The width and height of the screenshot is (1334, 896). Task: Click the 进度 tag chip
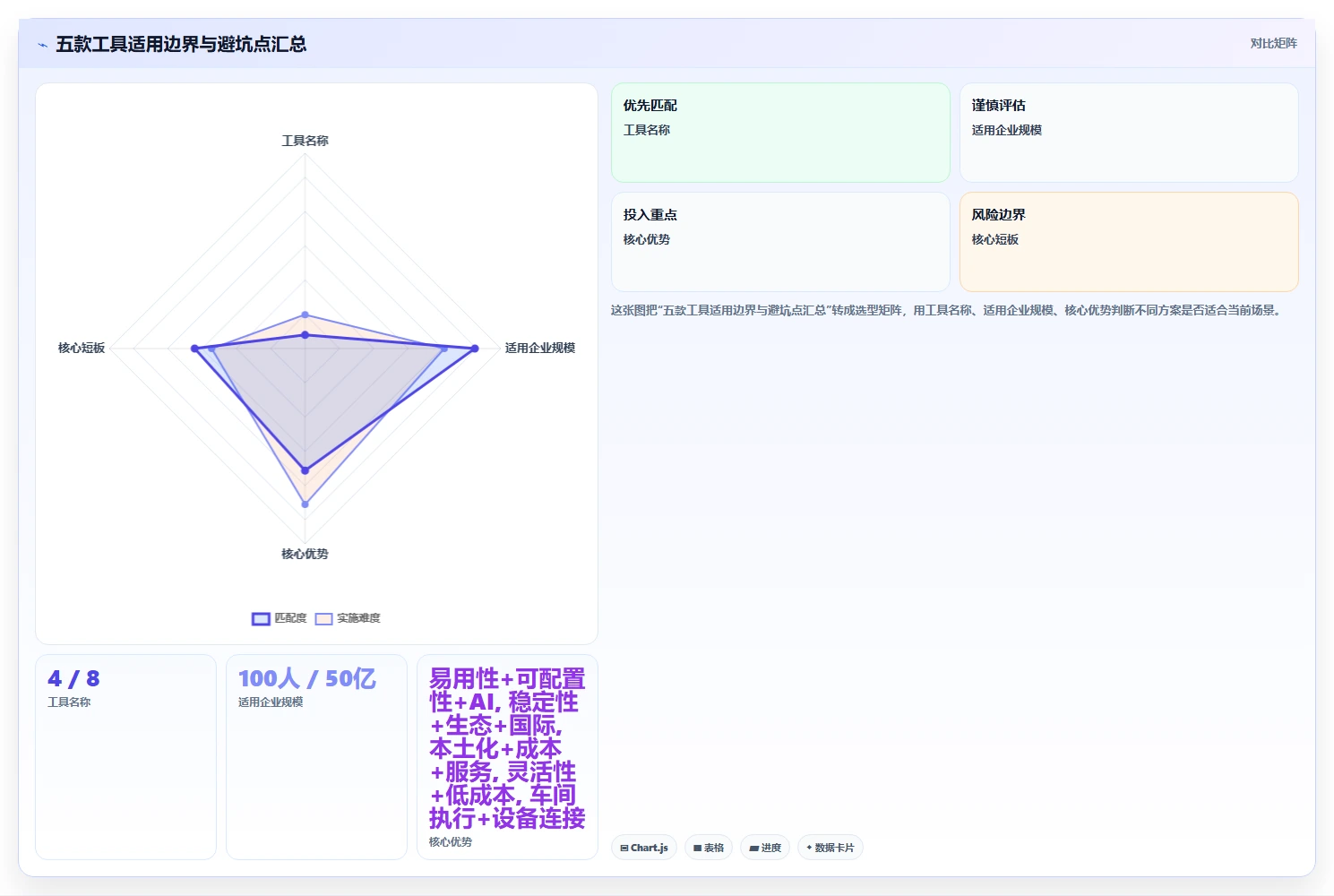coord(765,848)
